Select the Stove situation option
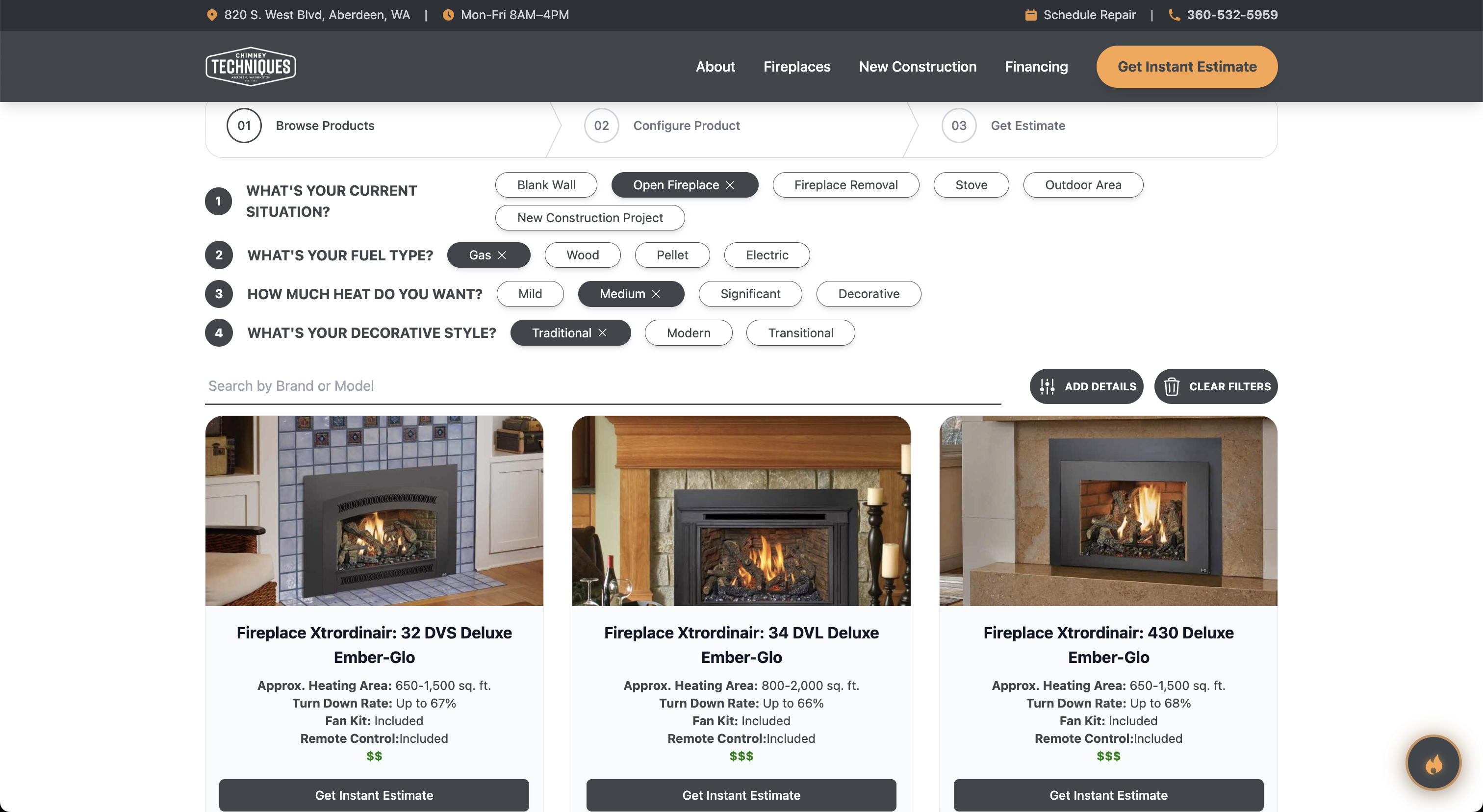The height and width of the screenshot is (812, 1483). 971,185
